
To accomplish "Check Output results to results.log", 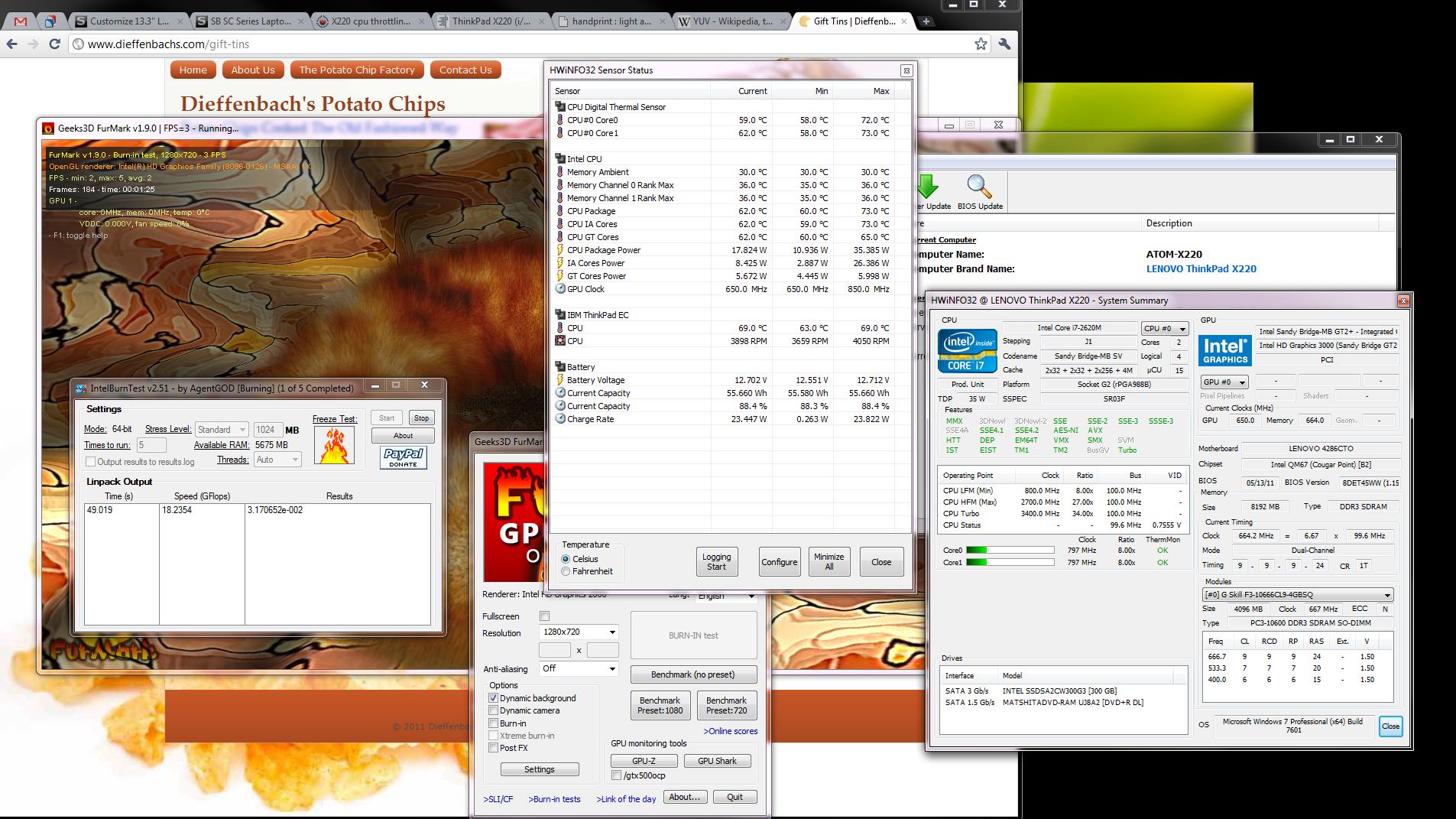I will [91, 462].
